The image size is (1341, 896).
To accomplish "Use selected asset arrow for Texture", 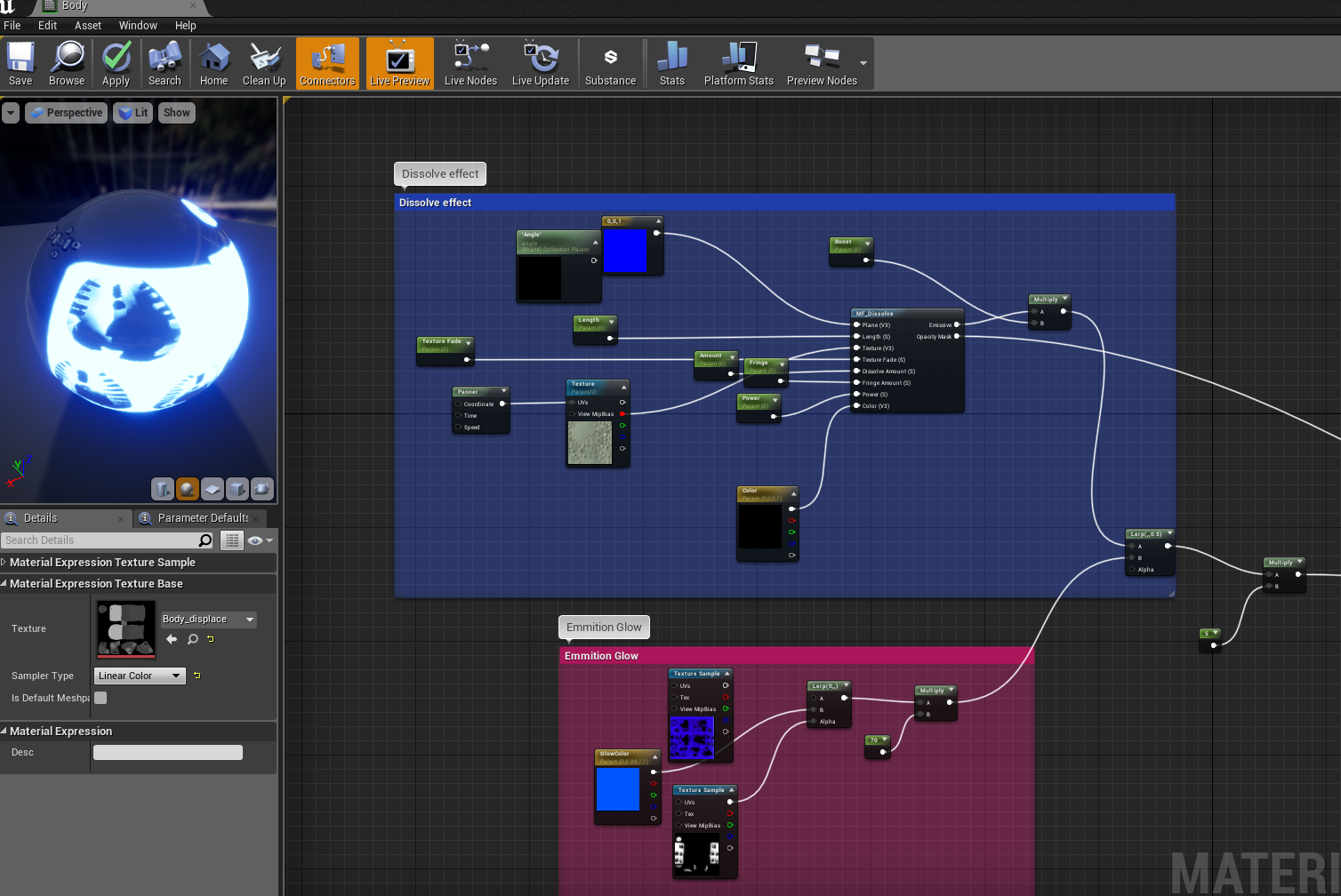I will click(172, 639).
